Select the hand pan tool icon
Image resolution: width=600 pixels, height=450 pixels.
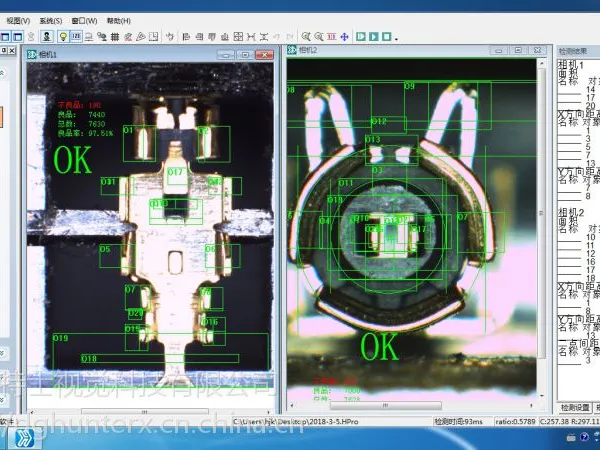coord(170,37)
